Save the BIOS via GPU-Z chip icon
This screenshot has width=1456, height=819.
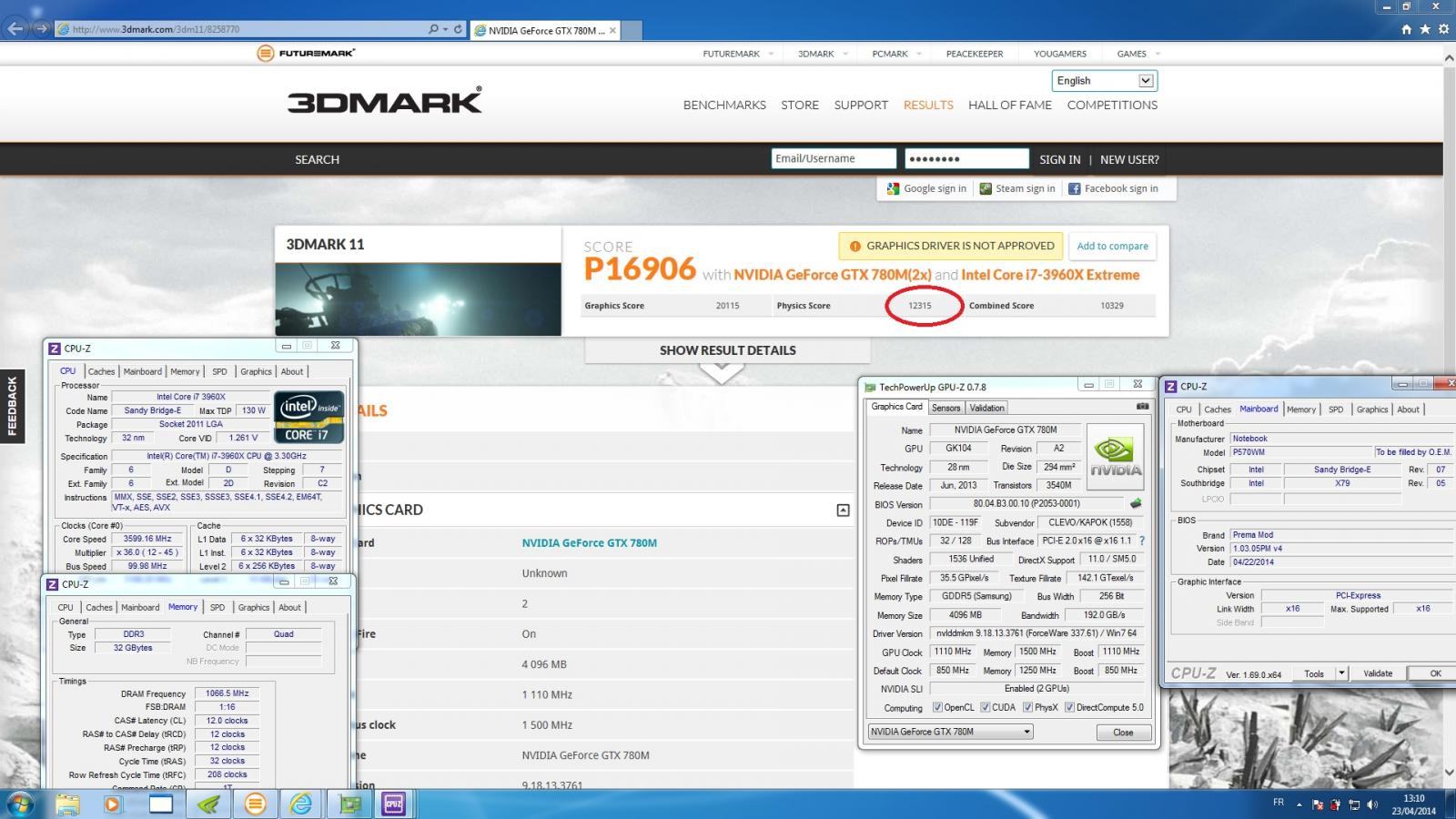pos(1136,503)
